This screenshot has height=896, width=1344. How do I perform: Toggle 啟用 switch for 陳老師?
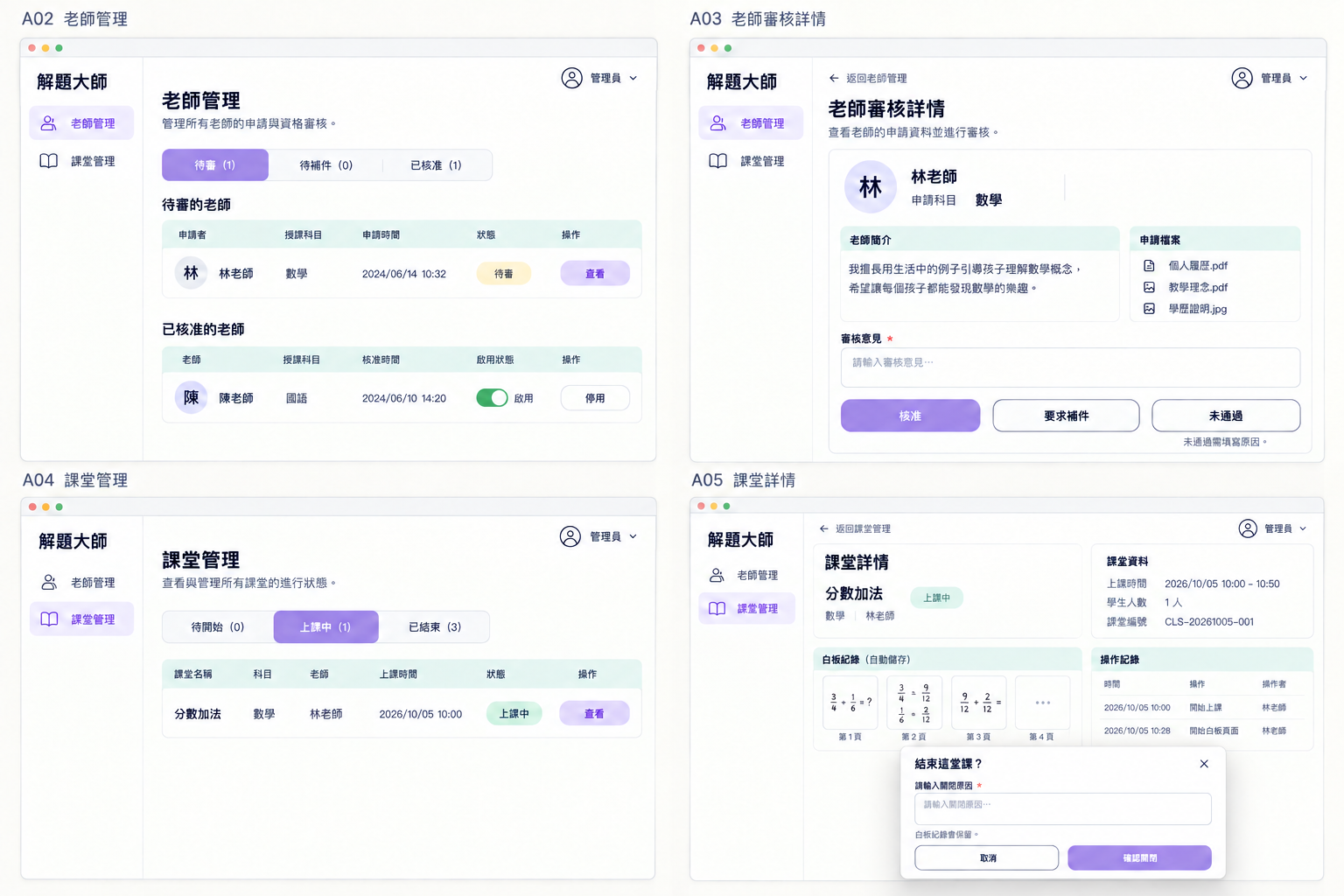492,397
